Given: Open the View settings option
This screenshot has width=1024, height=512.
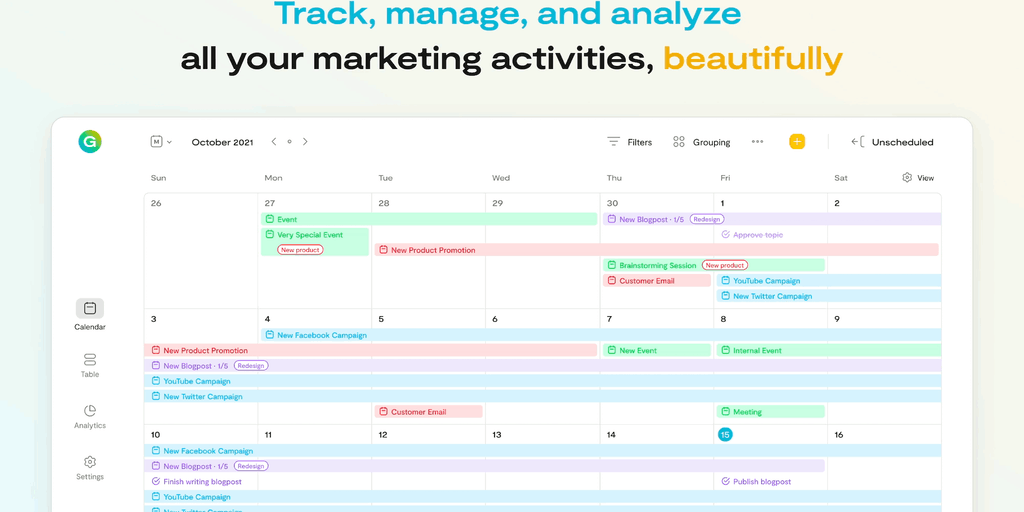Looking at the screenshot, I should click(x=918, y=178).
